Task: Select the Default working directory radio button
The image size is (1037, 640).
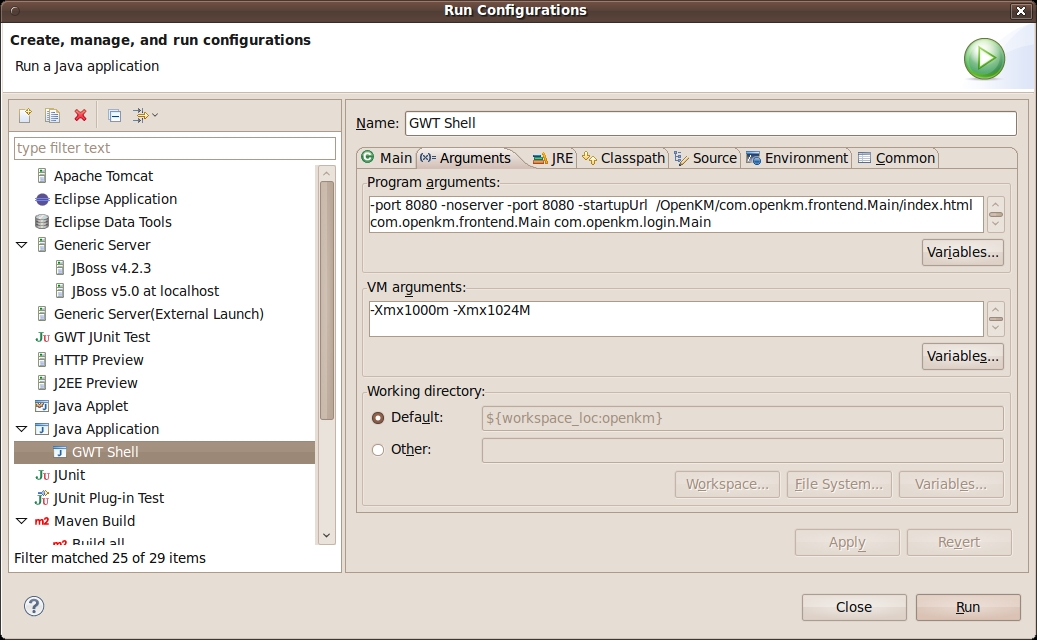Action: 378,418
